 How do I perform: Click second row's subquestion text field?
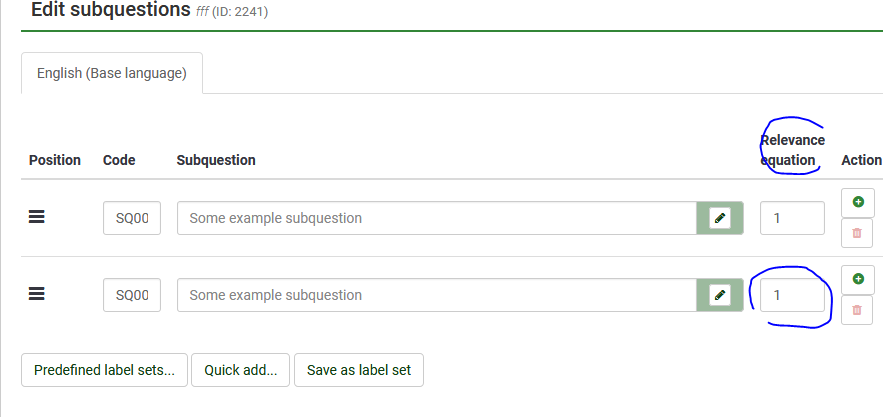[x=436, y=295]
